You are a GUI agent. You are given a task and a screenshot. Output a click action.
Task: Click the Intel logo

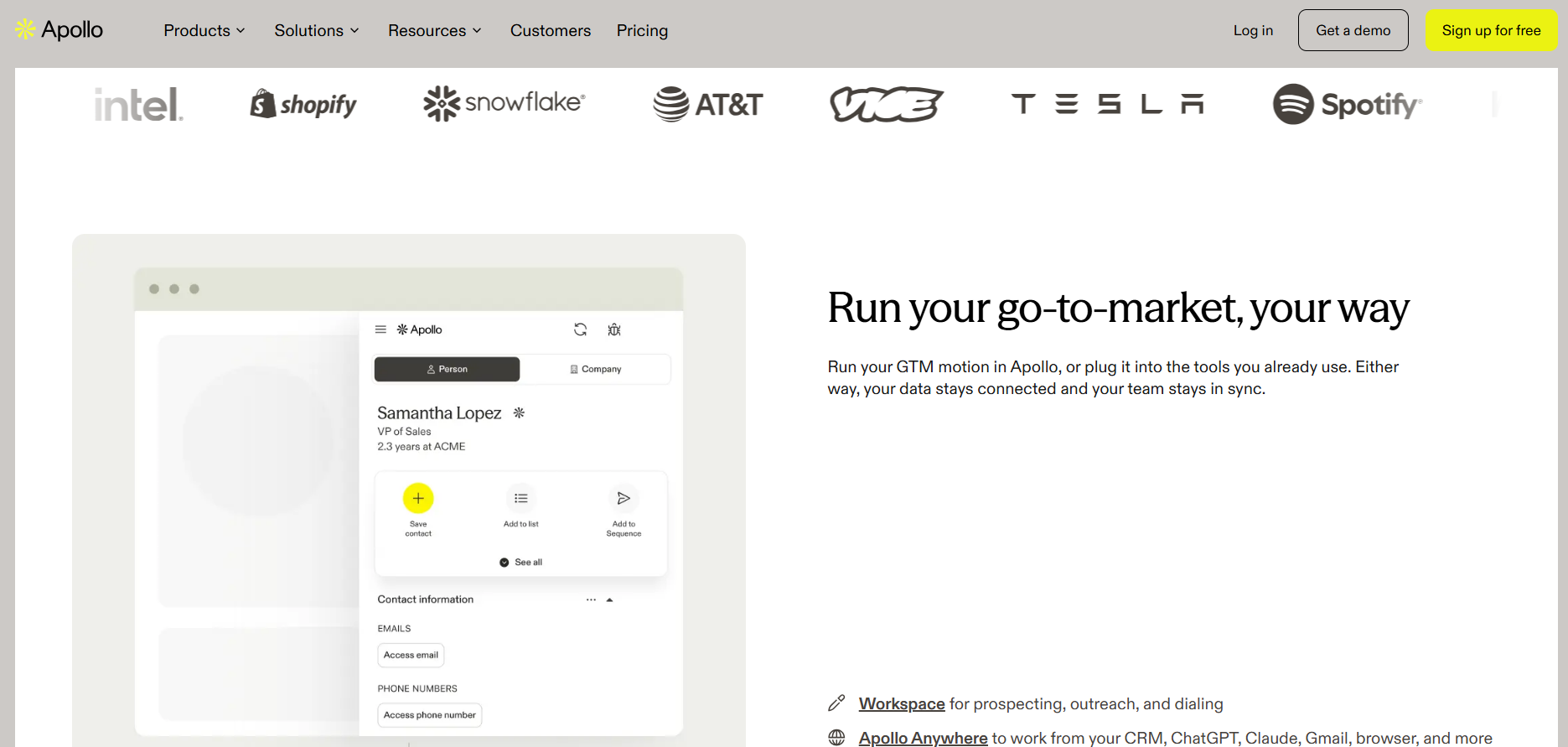tap(139, 105)
